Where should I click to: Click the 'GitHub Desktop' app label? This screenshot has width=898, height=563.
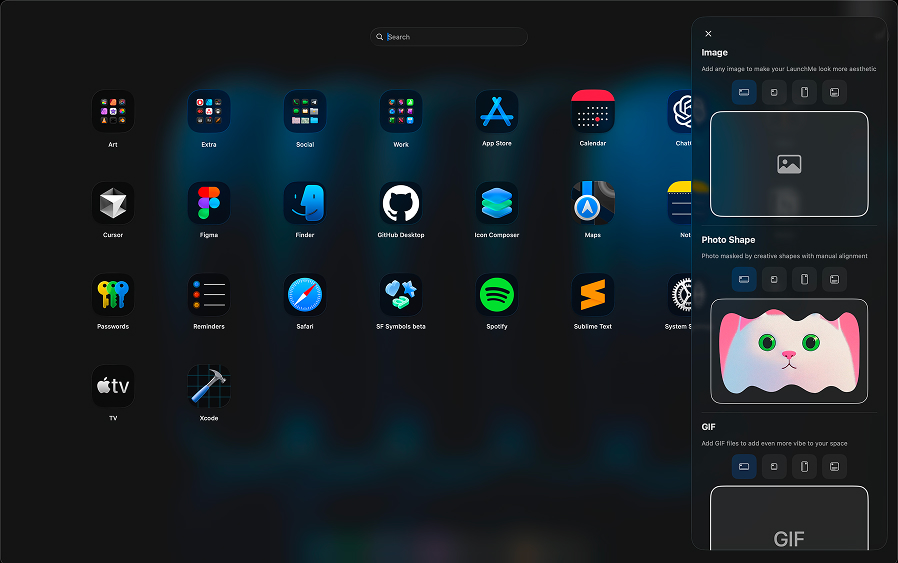coord(401,235)
